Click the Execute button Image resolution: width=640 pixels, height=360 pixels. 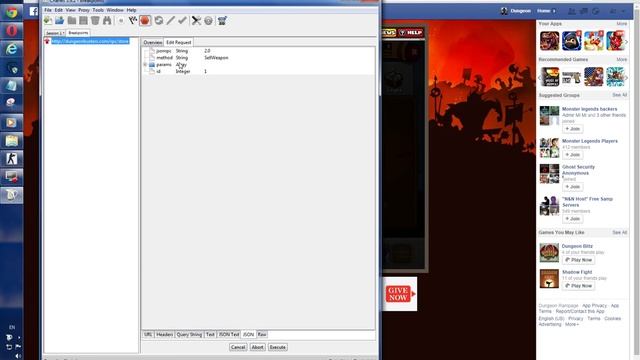click(278, 347)
